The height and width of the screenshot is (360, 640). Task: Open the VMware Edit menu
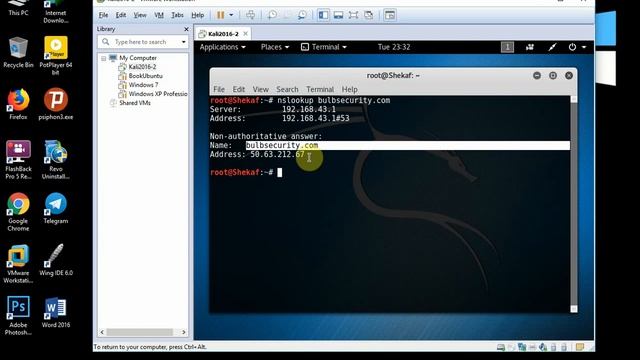(x=121, y=15)
